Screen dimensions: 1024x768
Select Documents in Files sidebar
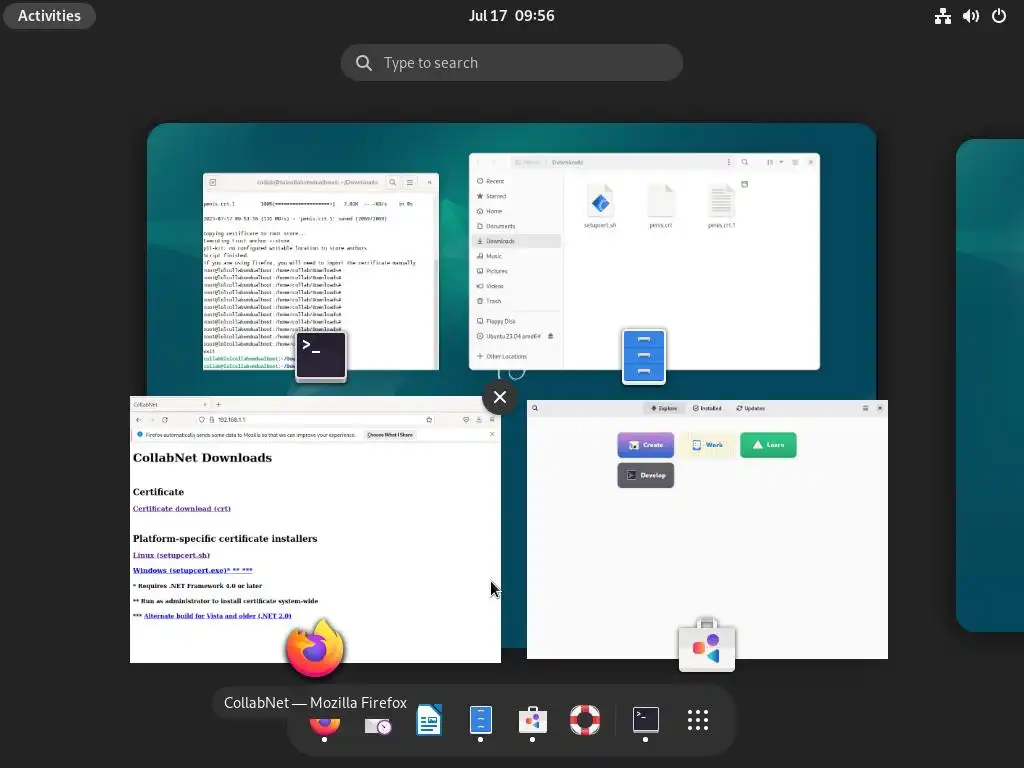516,226
